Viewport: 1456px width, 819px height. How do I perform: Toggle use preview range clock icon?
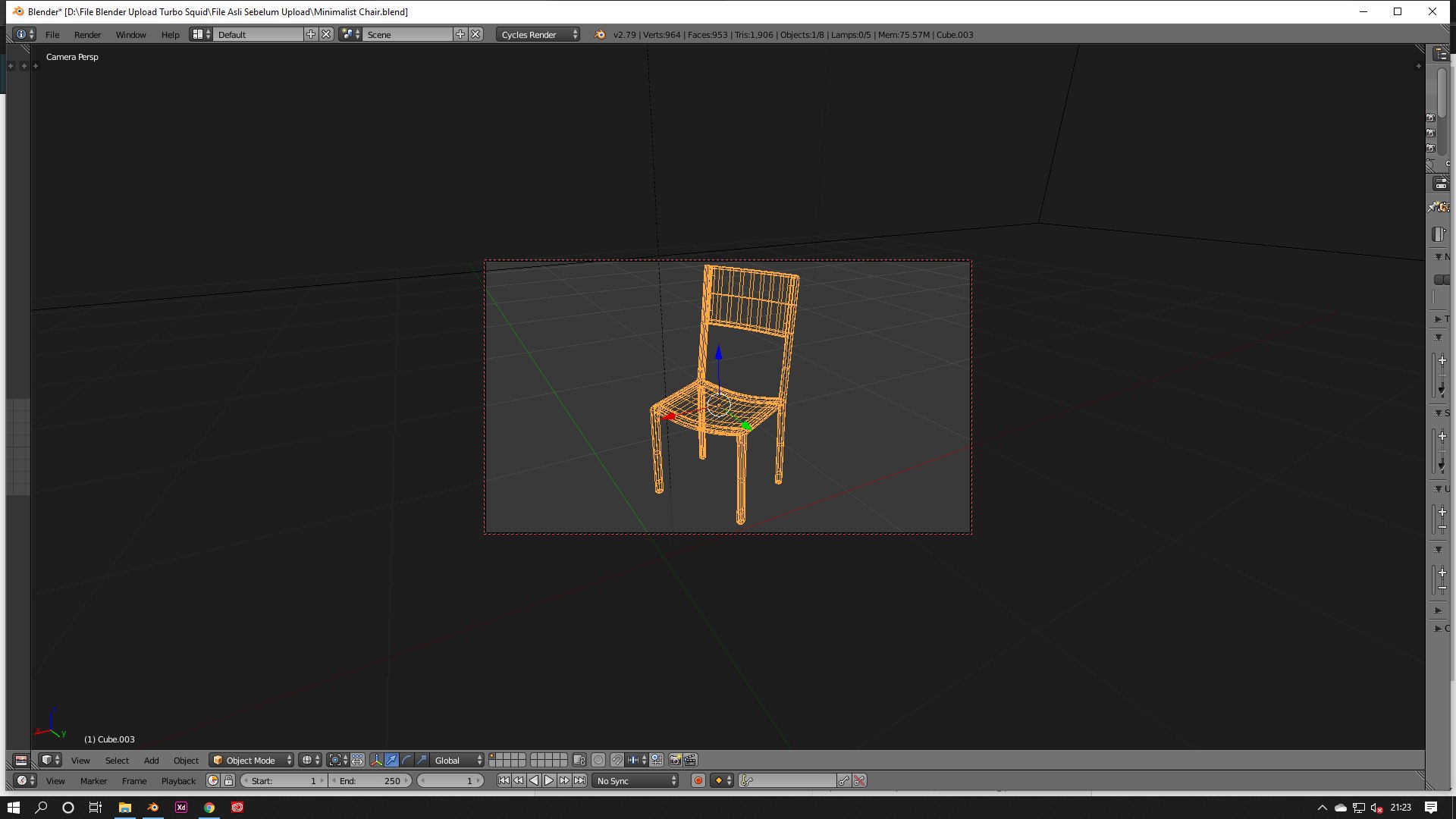click(213, 780)
